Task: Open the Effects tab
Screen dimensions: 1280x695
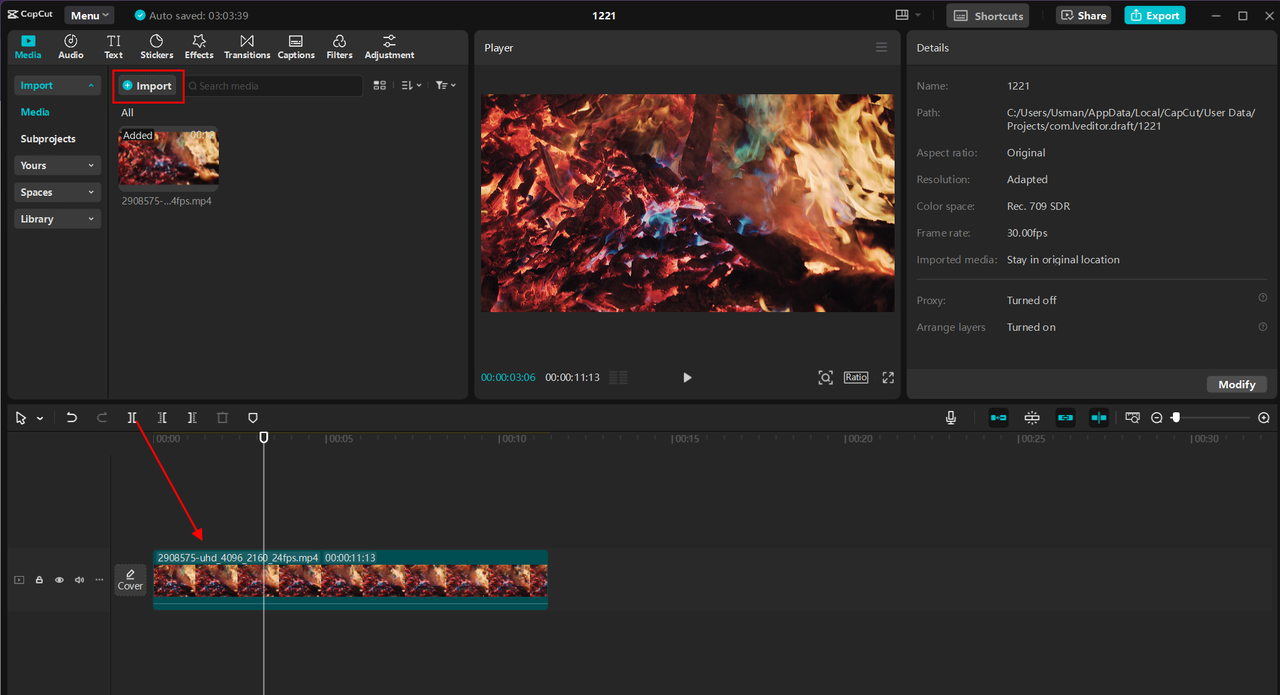Action: tap(199, 47)
